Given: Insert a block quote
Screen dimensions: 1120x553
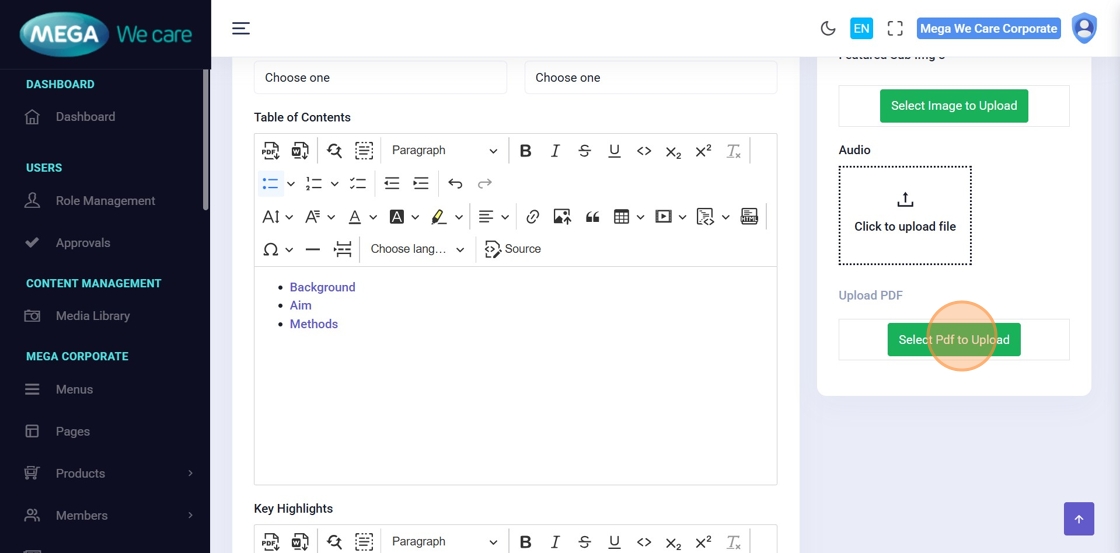Looking at the screenshot, I should click(x=592, y=217).
